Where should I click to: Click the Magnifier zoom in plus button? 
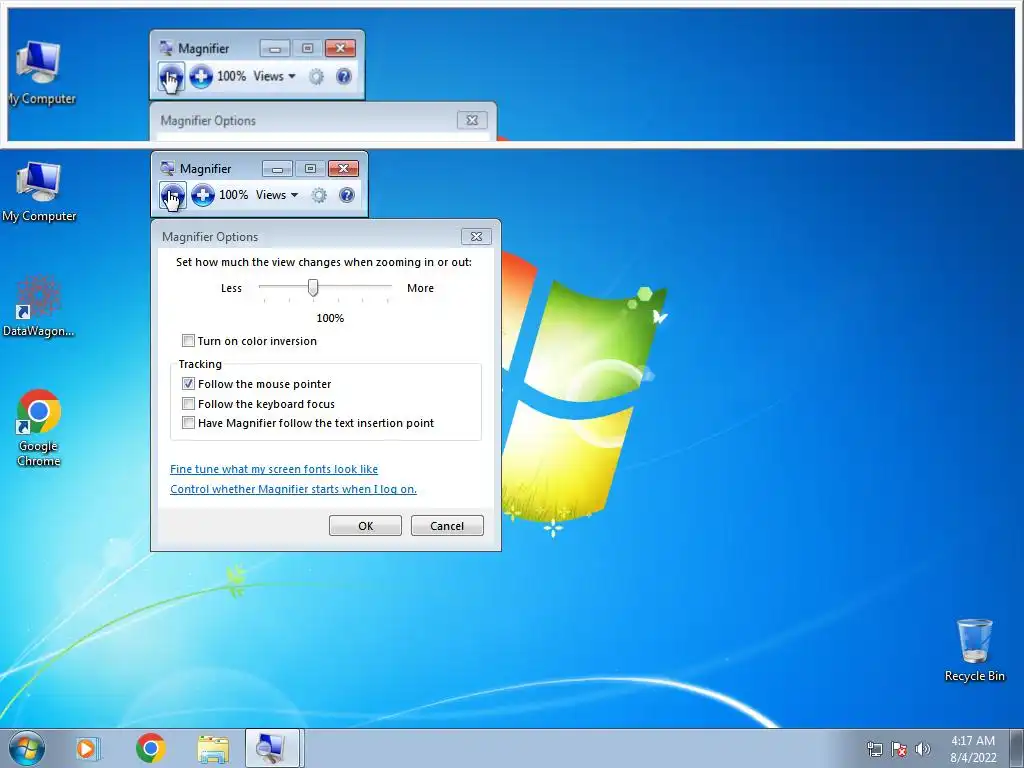[203, 195]
